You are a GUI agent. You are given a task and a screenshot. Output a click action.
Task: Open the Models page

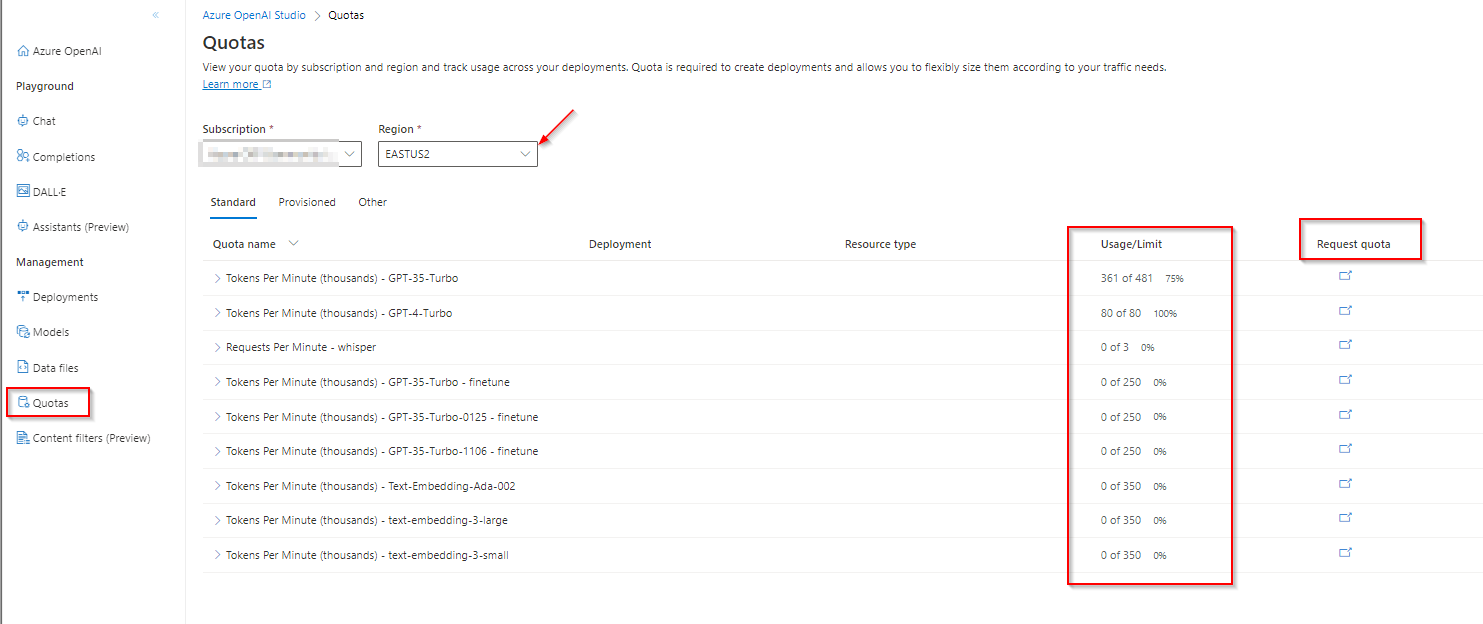pos(50,331)
